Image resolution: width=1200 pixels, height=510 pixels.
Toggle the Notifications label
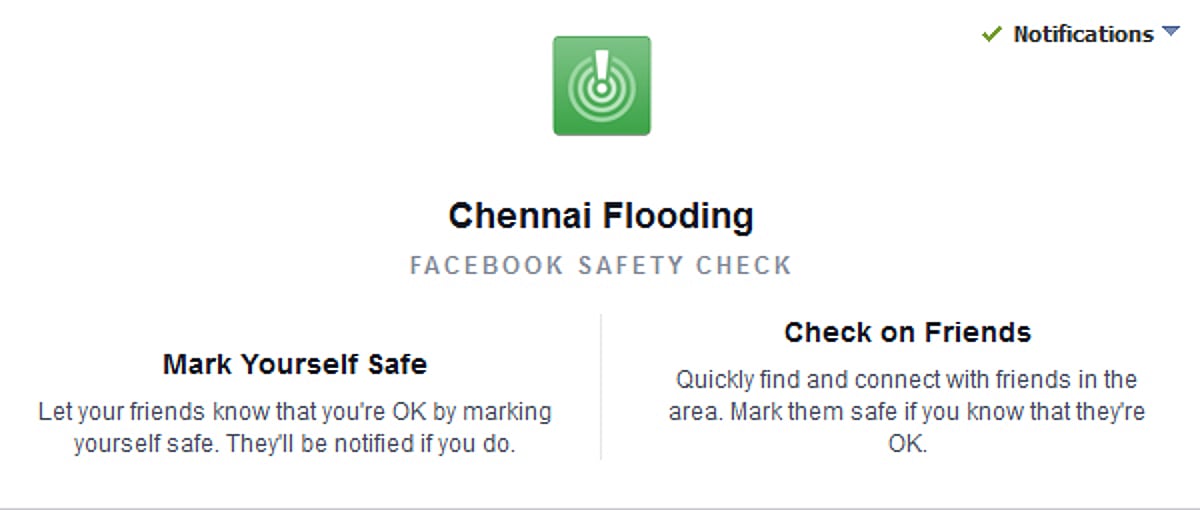pyautogui.click(x=1083, y=34)
